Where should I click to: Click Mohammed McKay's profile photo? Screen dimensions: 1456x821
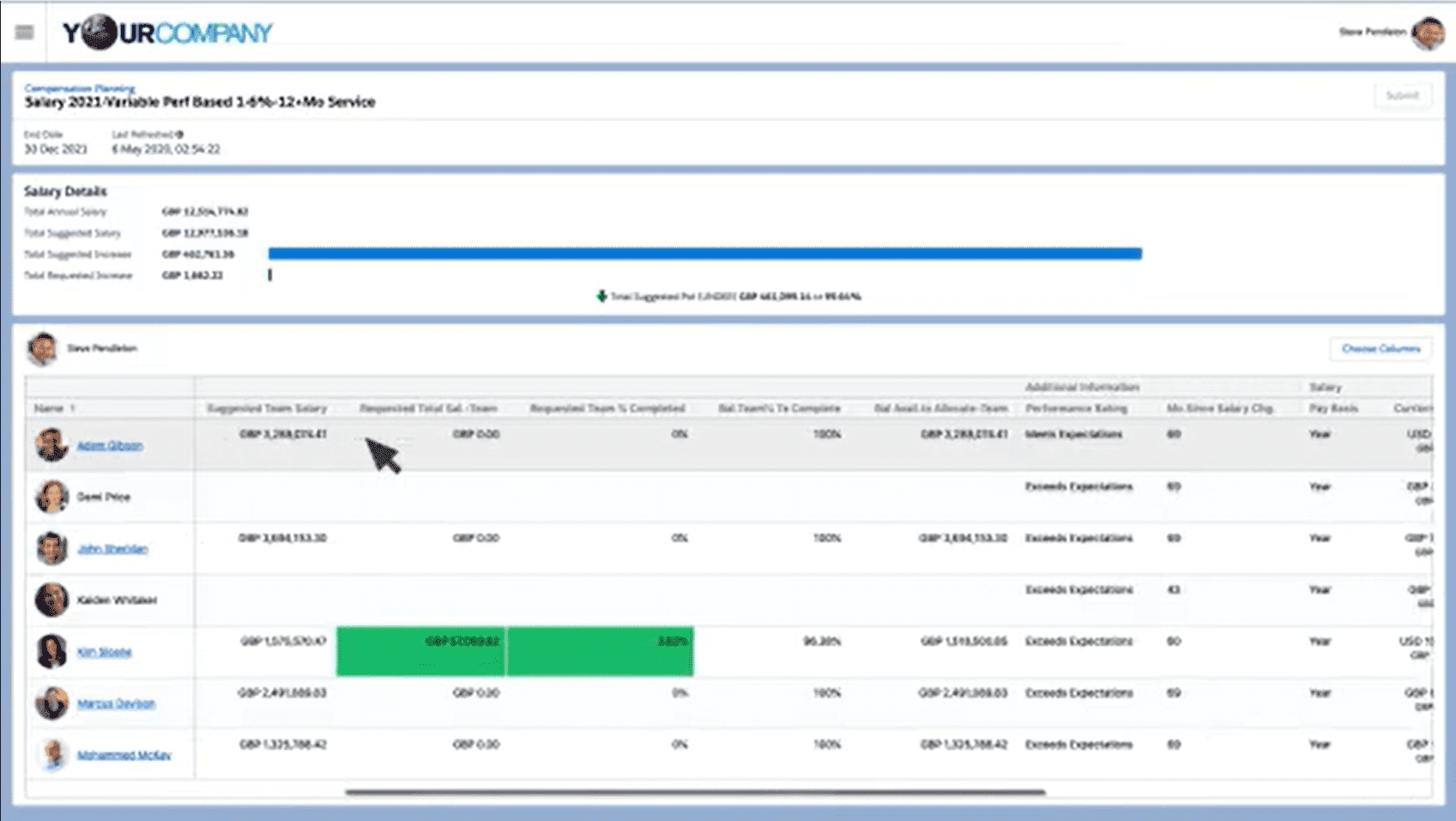[x=53, y=754]
